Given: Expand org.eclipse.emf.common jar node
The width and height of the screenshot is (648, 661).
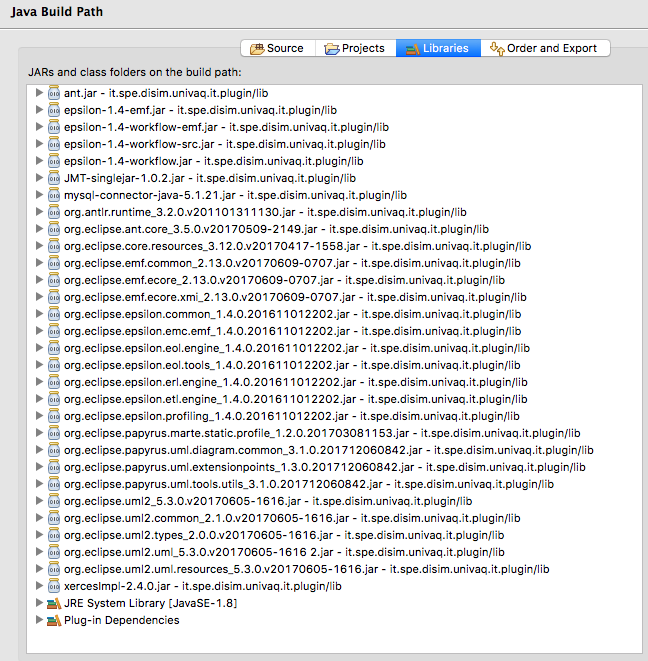Looking at the screenshot, I should 39,262.
